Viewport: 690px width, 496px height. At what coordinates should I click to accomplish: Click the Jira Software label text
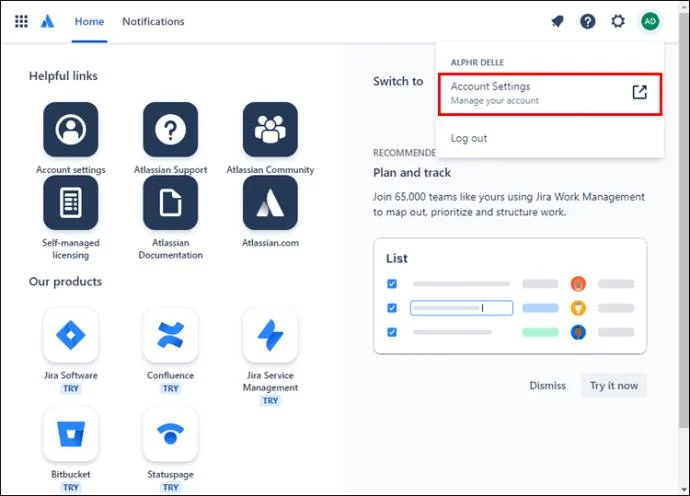[x=71, y=375]
